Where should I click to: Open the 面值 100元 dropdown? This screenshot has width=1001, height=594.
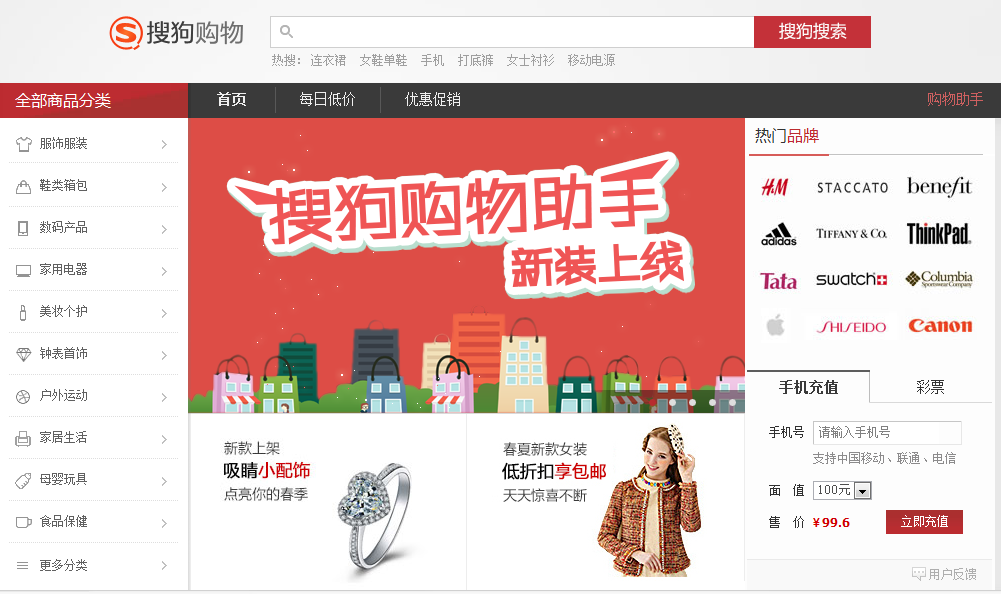click(x=842, y=490)
